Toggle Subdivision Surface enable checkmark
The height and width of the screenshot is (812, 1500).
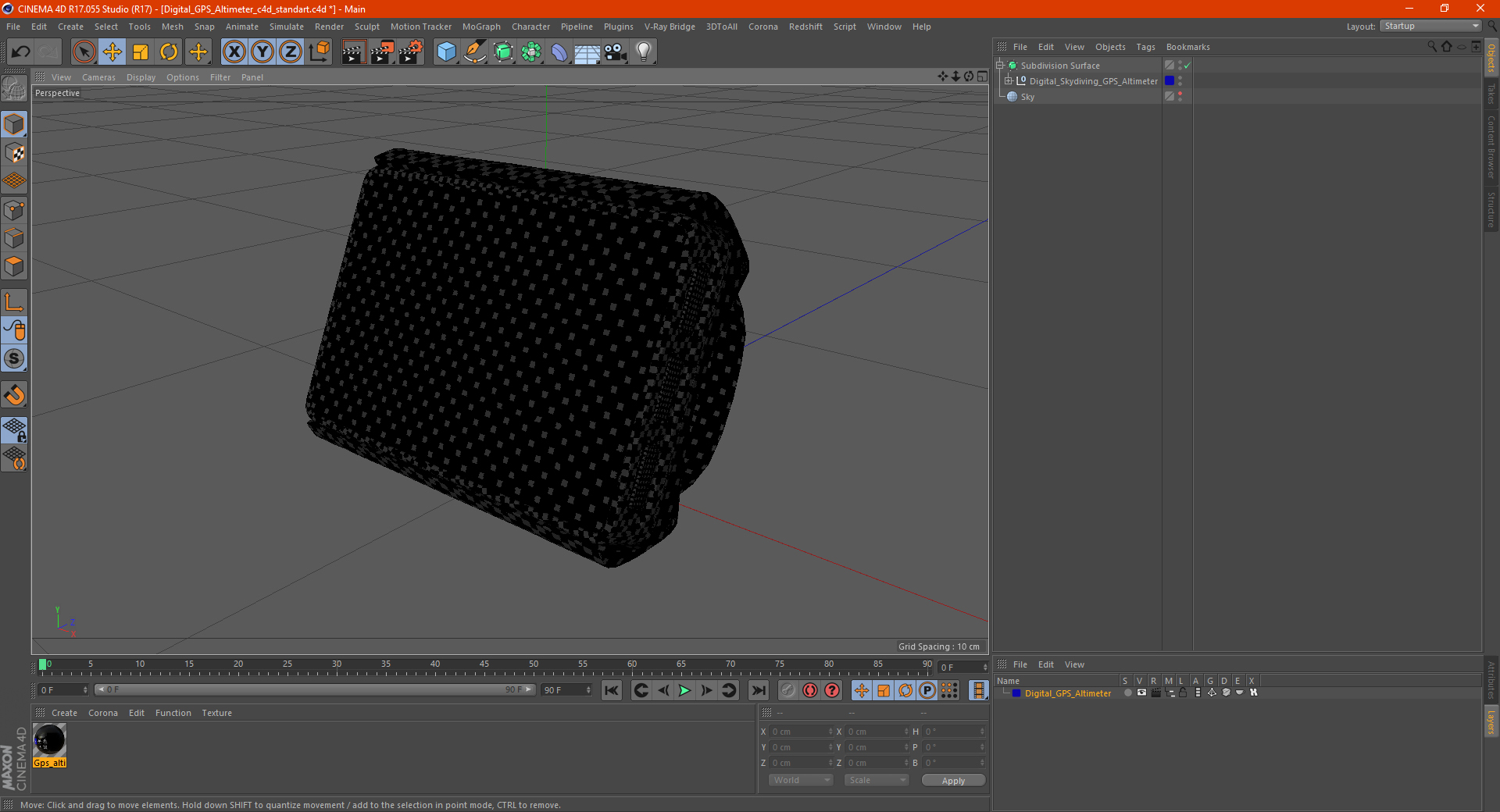click(1187, 66)
